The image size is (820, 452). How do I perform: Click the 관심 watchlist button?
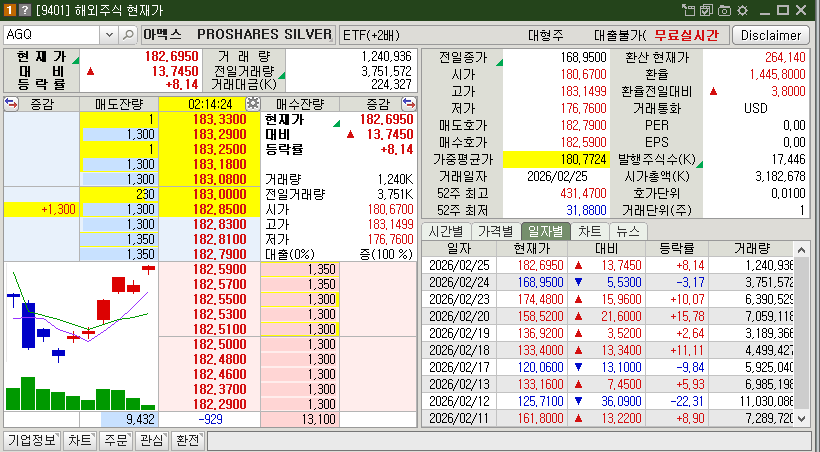point(152,440)
